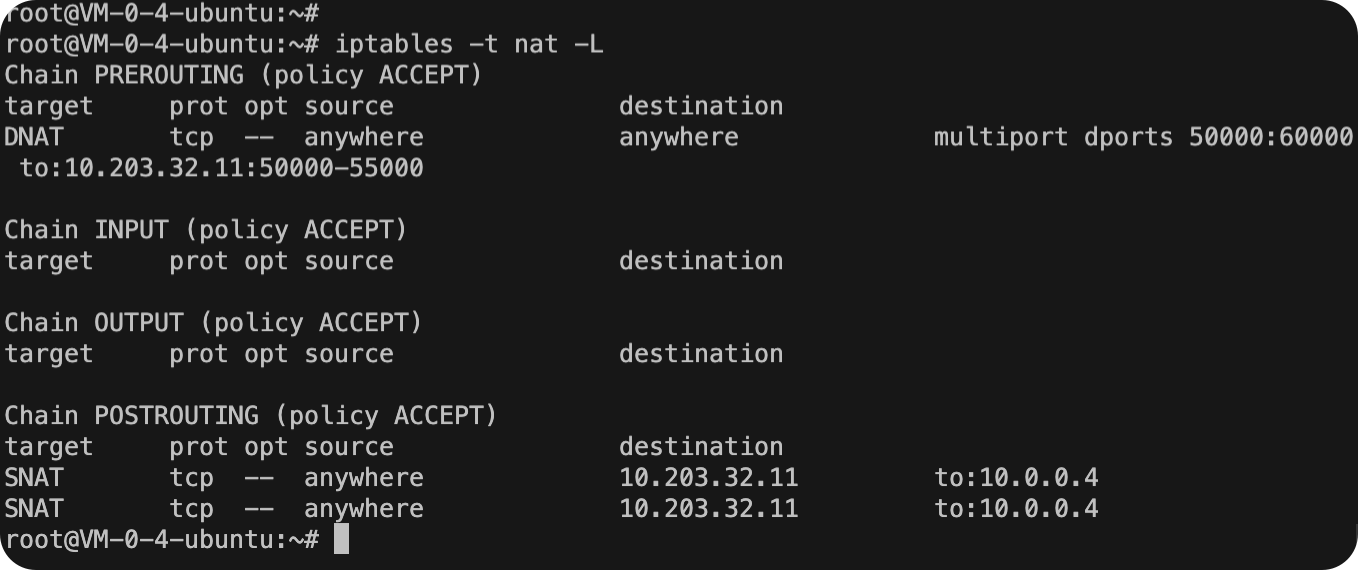
Task: Click the anywhere source of the DNAT rule
Action: point(364,136)
